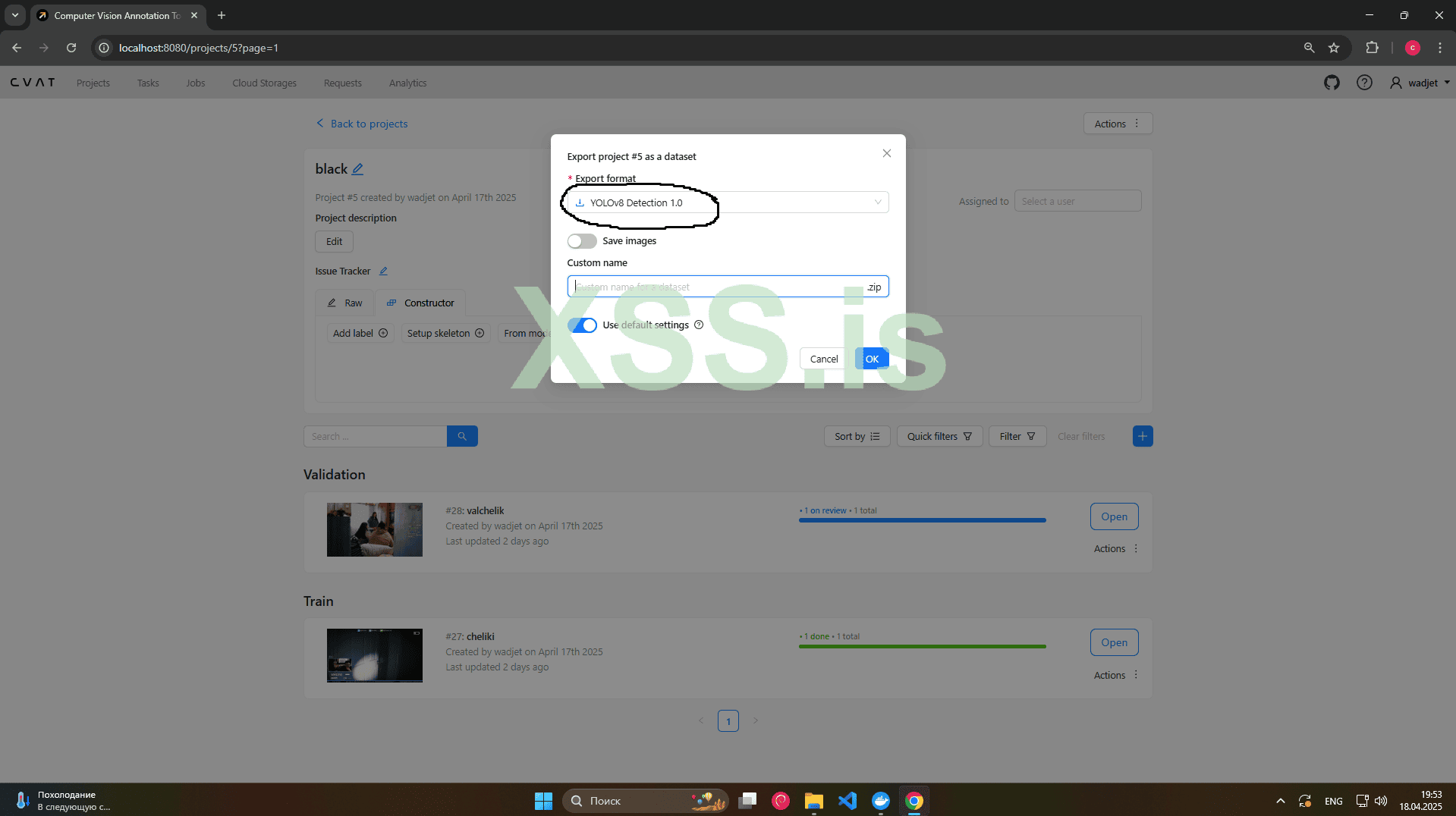Click the Custom name input field
The height and width of the screenshot is (816, 1456).
728,287
